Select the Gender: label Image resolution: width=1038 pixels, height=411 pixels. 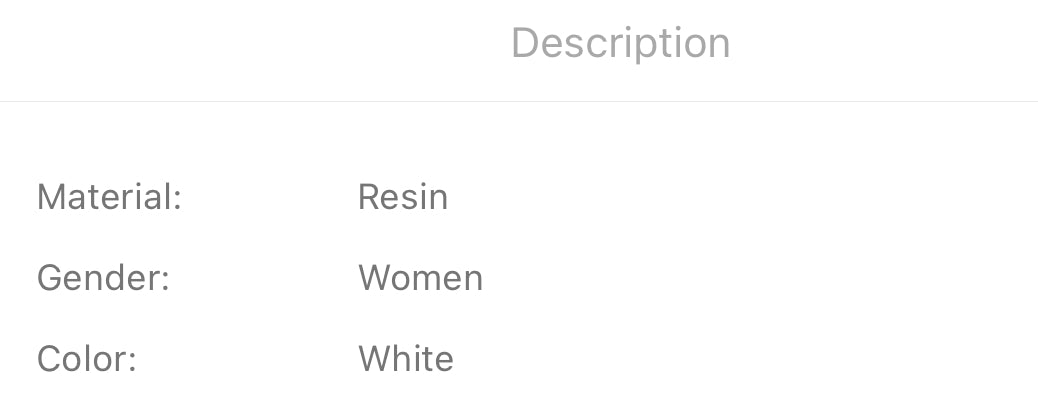[x=103, y=278]
